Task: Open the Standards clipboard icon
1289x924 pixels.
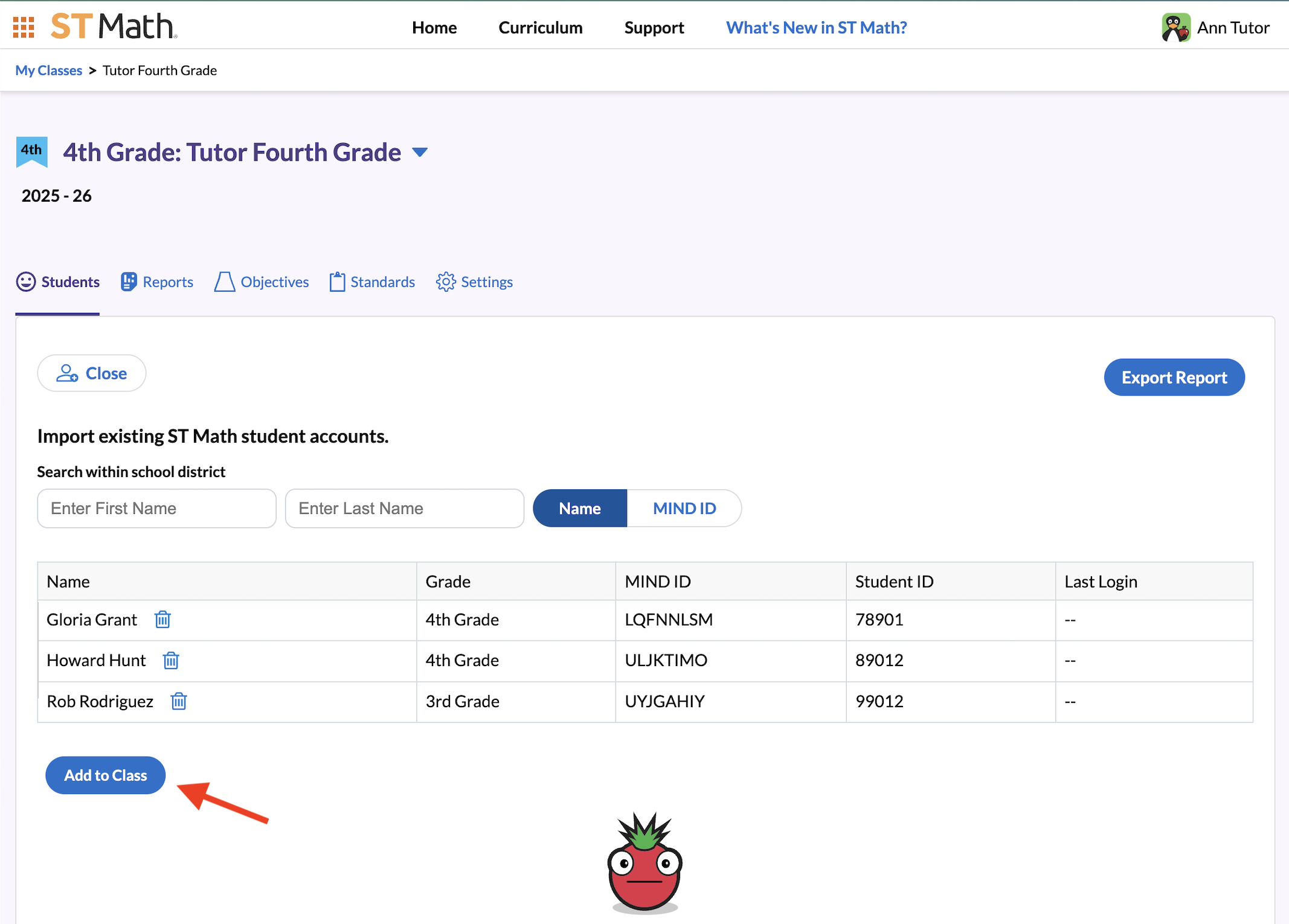Action: pos(337,281)
